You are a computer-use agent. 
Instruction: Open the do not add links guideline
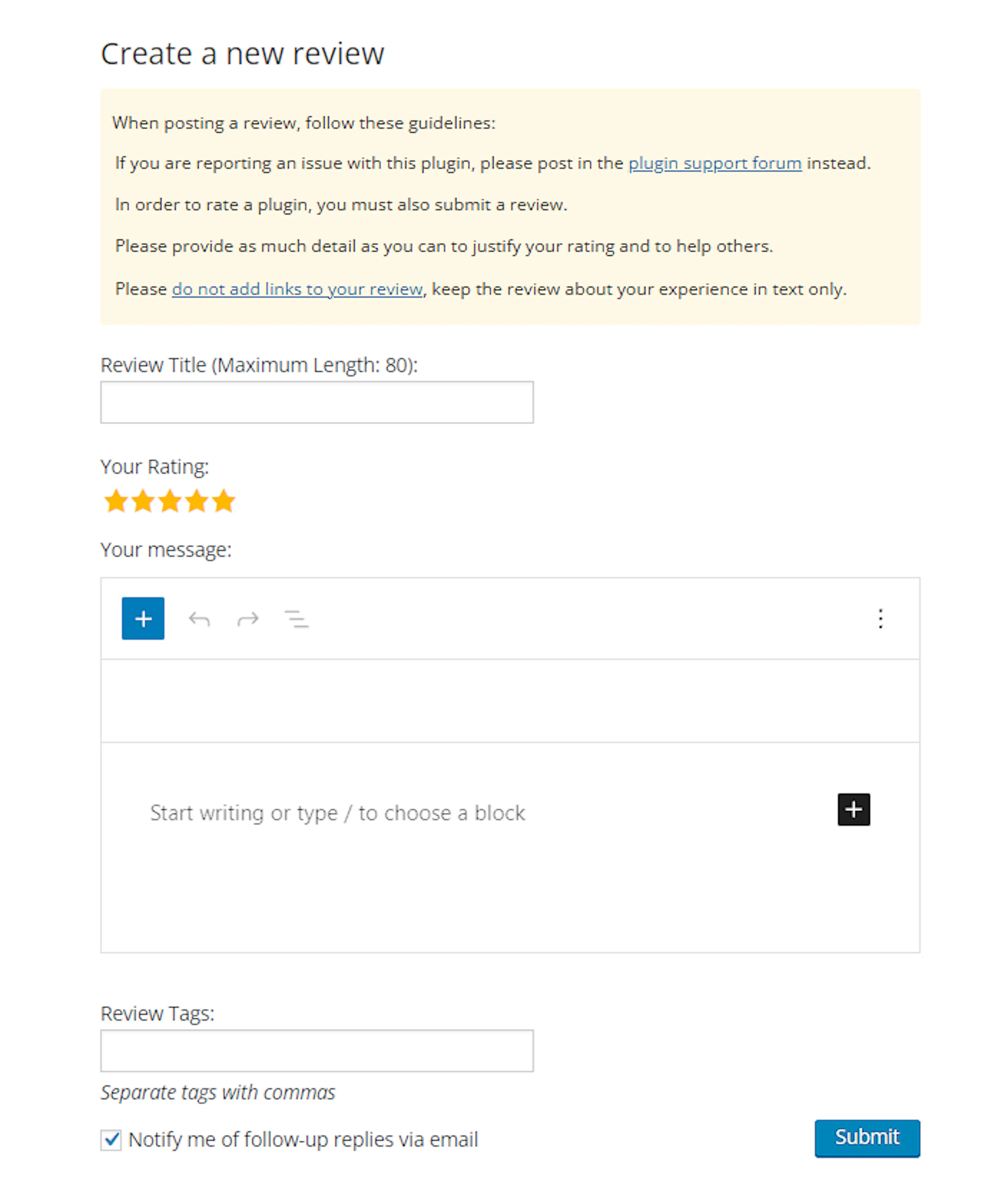(x=297, y=289)
